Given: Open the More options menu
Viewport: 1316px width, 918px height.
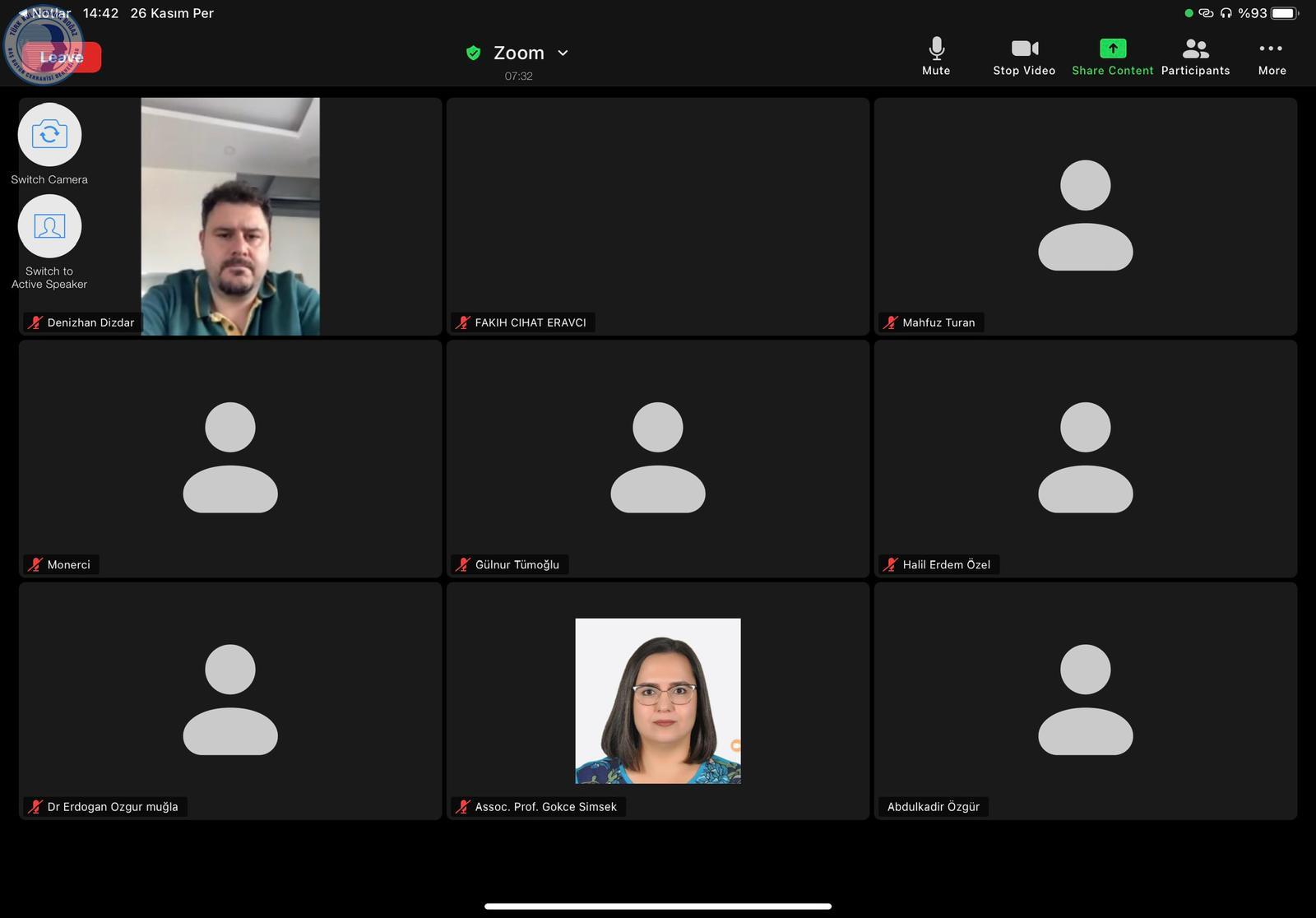Looking at the screenshot, I should click(x=1272, y=57).
